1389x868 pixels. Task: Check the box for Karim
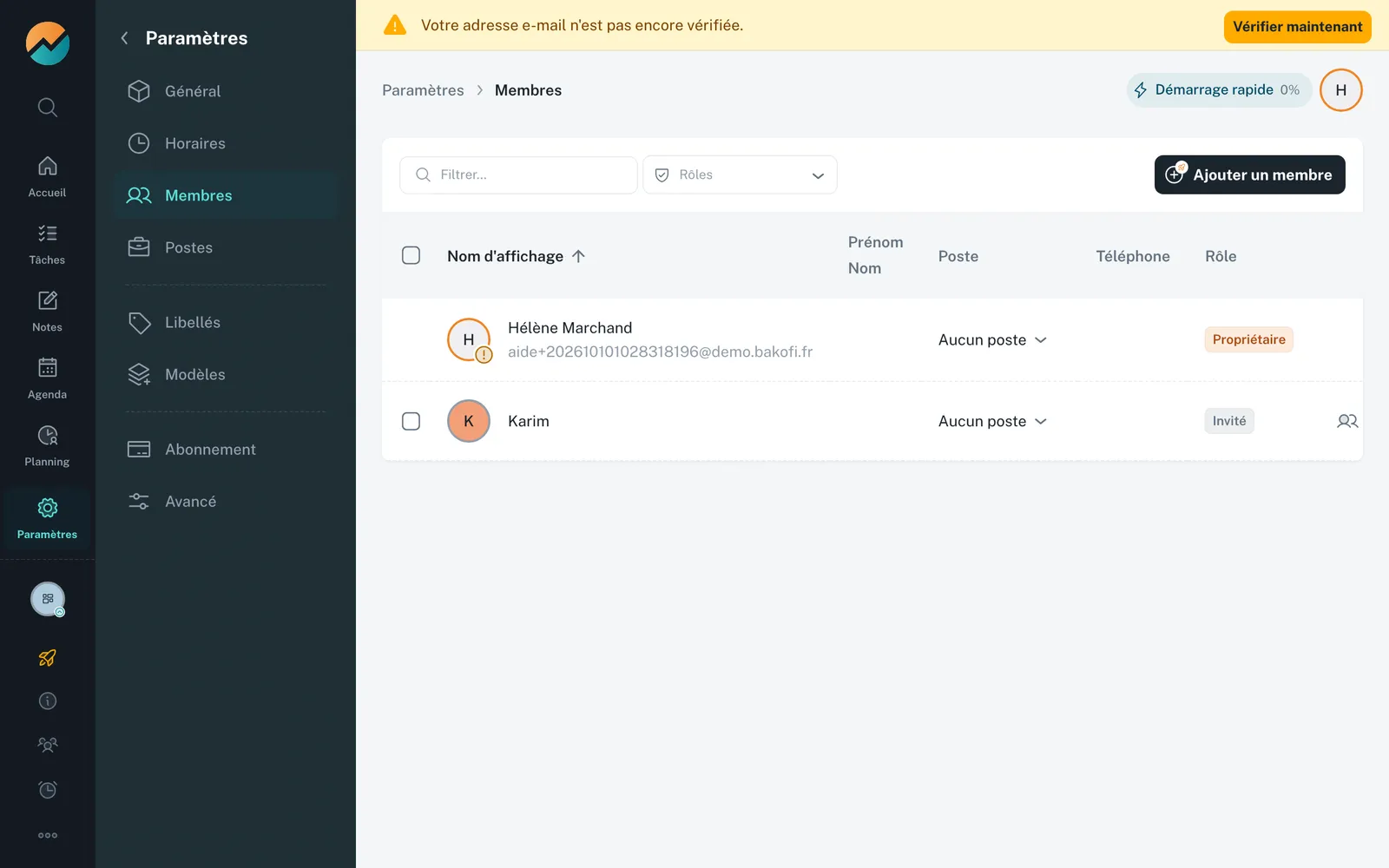tap(411, 421)
